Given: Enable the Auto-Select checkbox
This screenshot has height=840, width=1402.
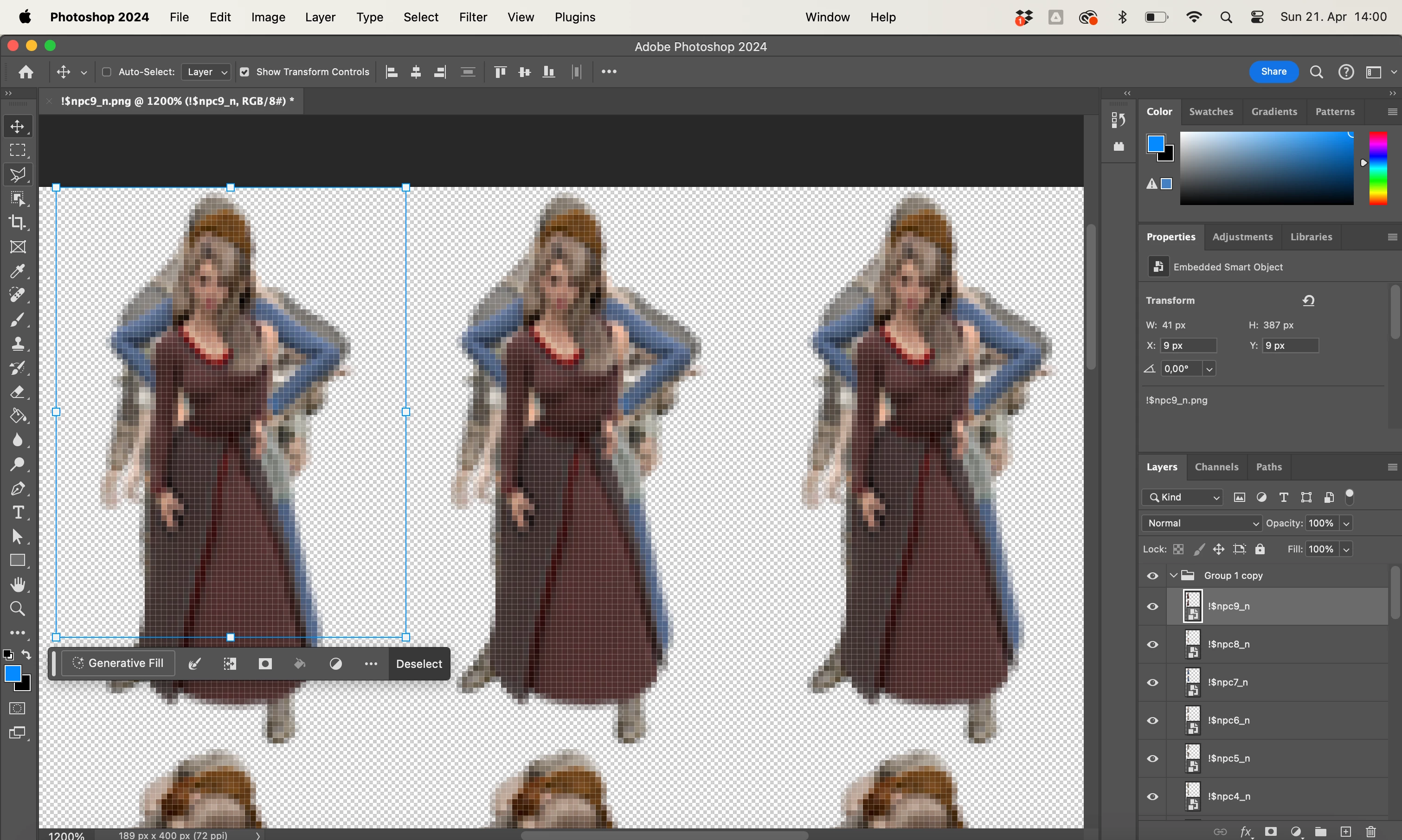Looking at the screenshot, I should tap(106, 72).
